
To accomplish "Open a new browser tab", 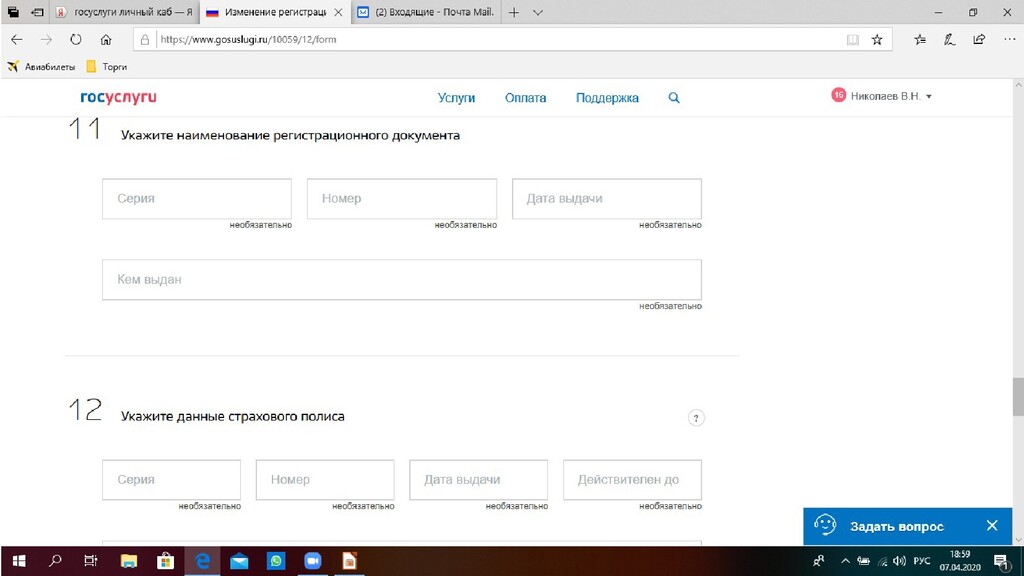I will 514,12.
